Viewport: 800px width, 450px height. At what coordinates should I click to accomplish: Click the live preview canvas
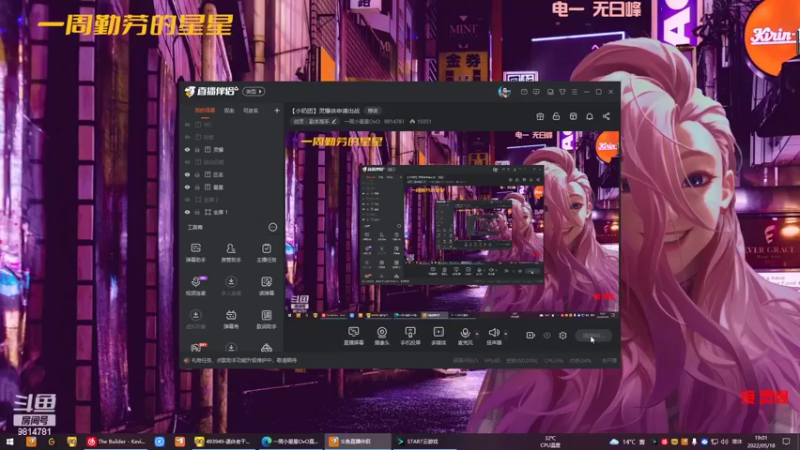click(x=452, y=226)
